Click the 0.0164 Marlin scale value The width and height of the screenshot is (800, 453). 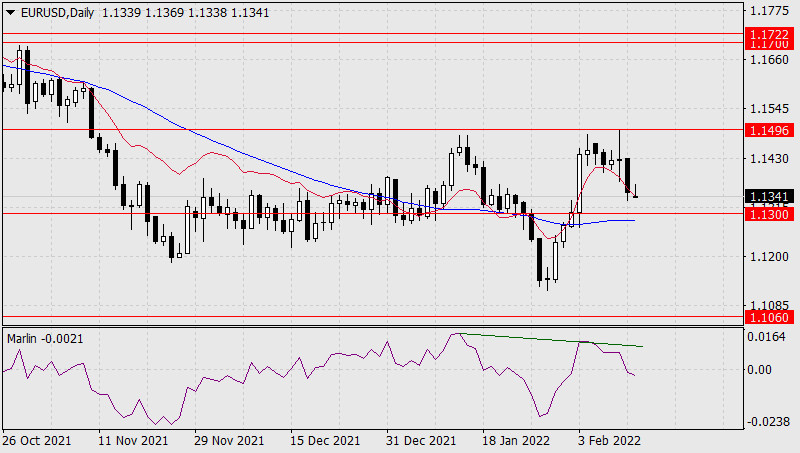coord(766,337)
